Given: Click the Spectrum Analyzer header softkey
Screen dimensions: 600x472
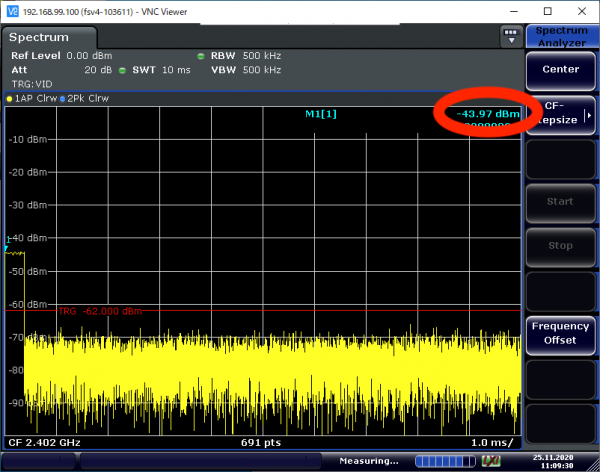Looking at the screenshot, I should point(561,36).
